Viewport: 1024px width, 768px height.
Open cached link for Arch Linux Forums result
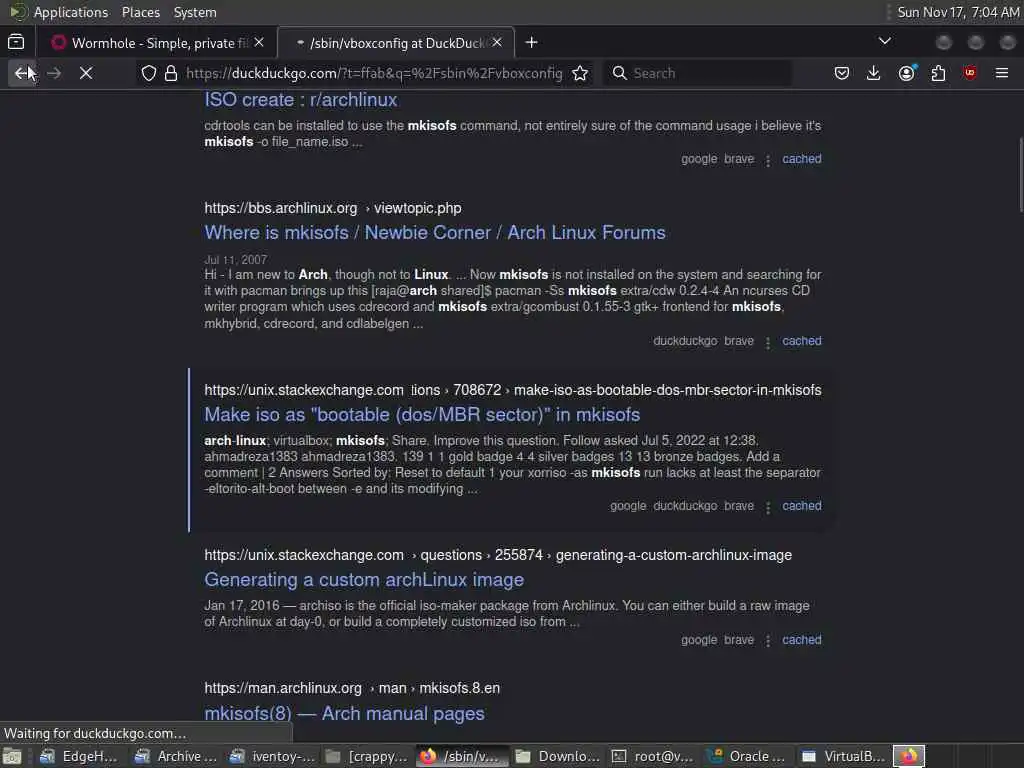(x=802, y=341)
